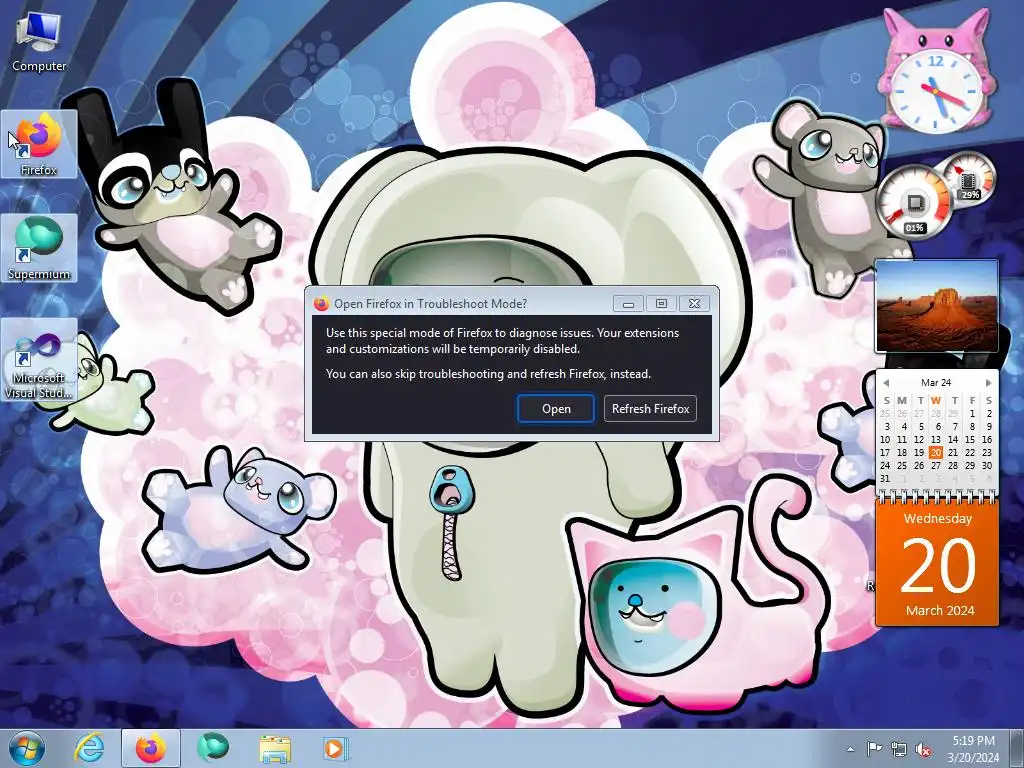Select day 31 in the calendar gadget
Image resolution: width=1024 pixels, height=768 pixels.
pos(885,479)
